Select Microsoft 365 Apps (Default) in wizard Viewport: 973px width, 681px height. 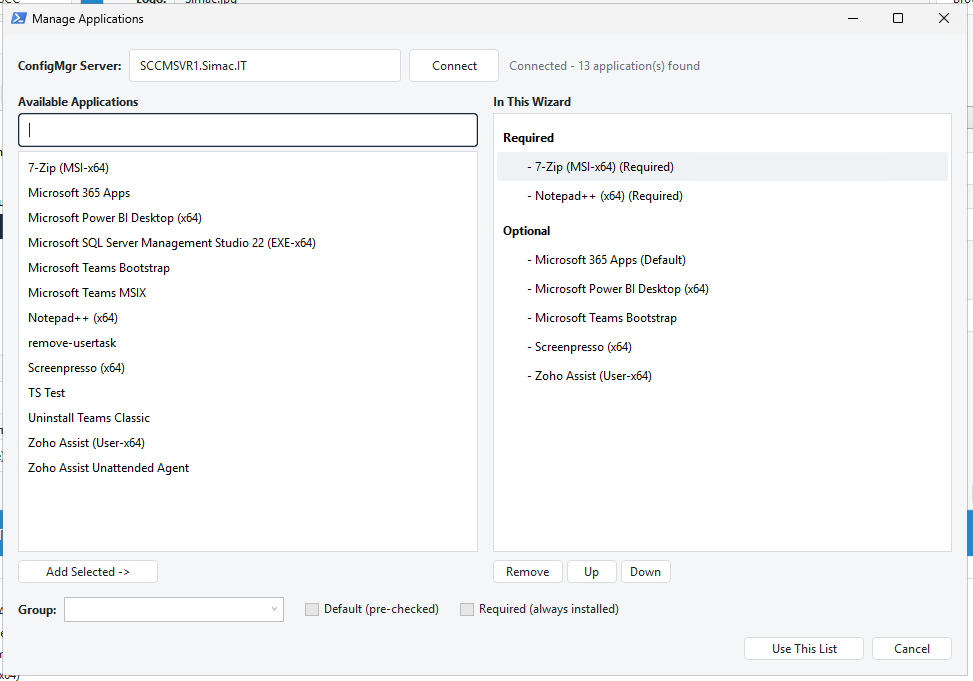point(722,260)
